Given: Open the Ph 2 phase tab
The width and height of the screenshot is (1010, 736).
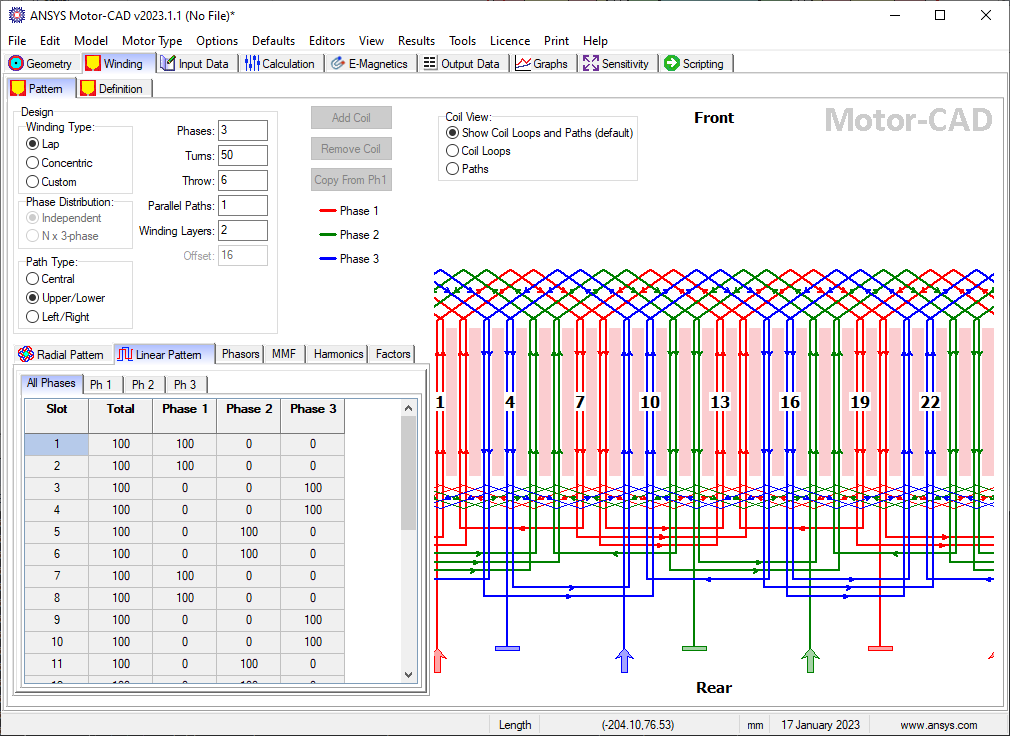Looking at the screenshot, I should coord(143,384).
